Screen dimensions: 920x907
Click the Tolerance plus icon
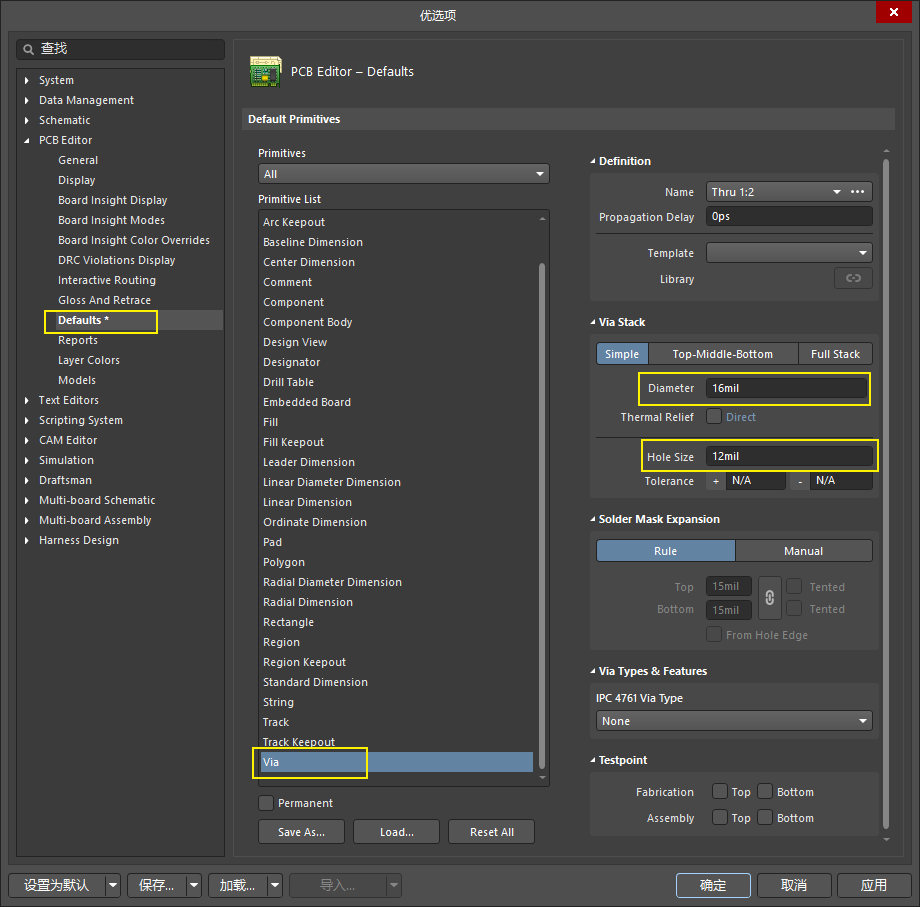[x=715, y=481]
